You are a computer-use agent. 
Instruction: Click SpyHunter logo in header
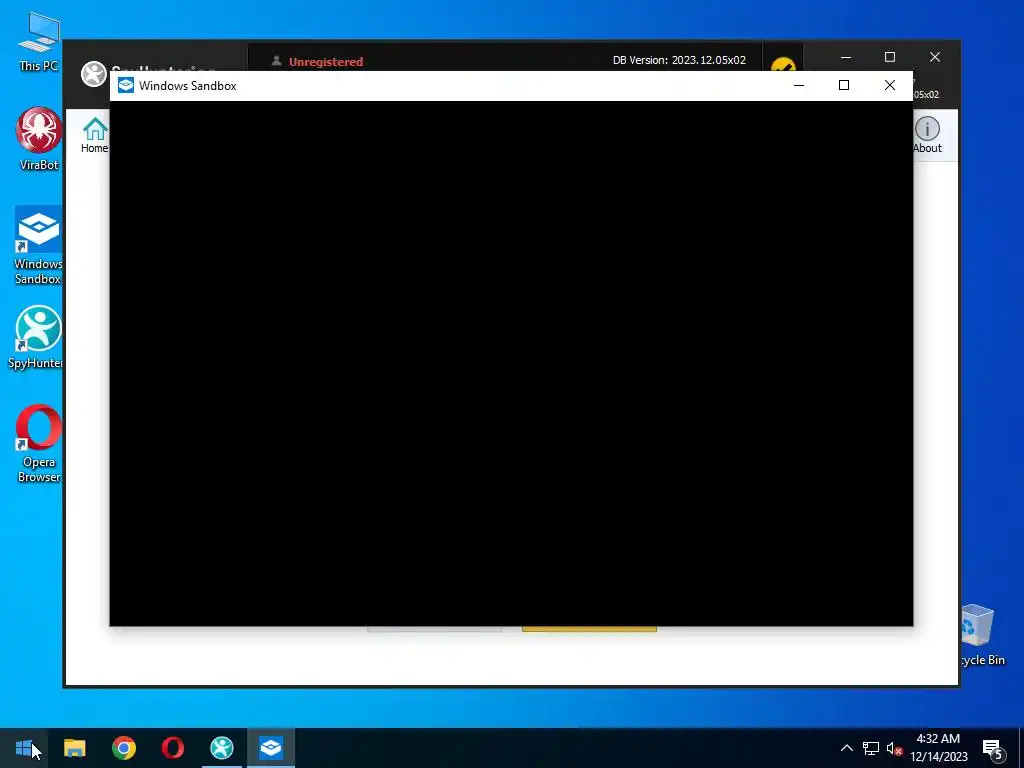coord(94,73)
